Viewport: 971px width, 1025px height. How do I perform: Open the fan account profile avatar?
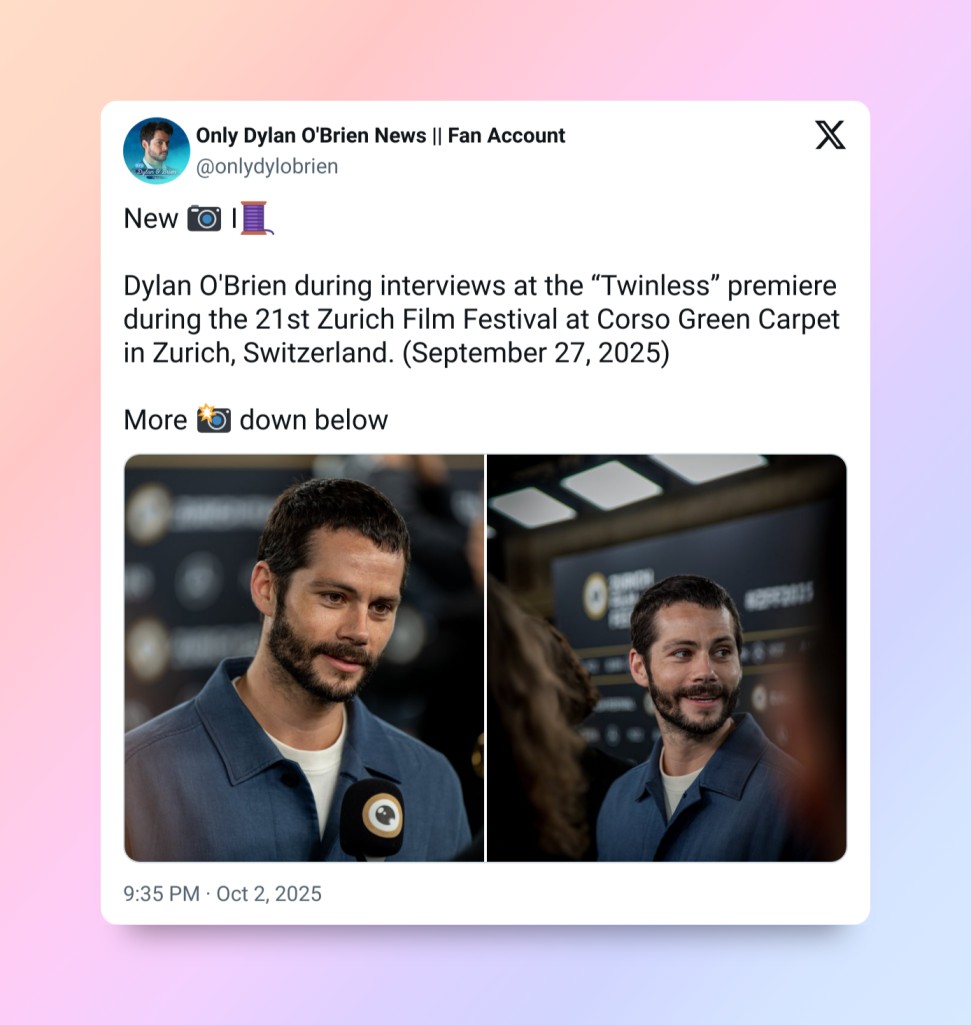tap(156, 150)
